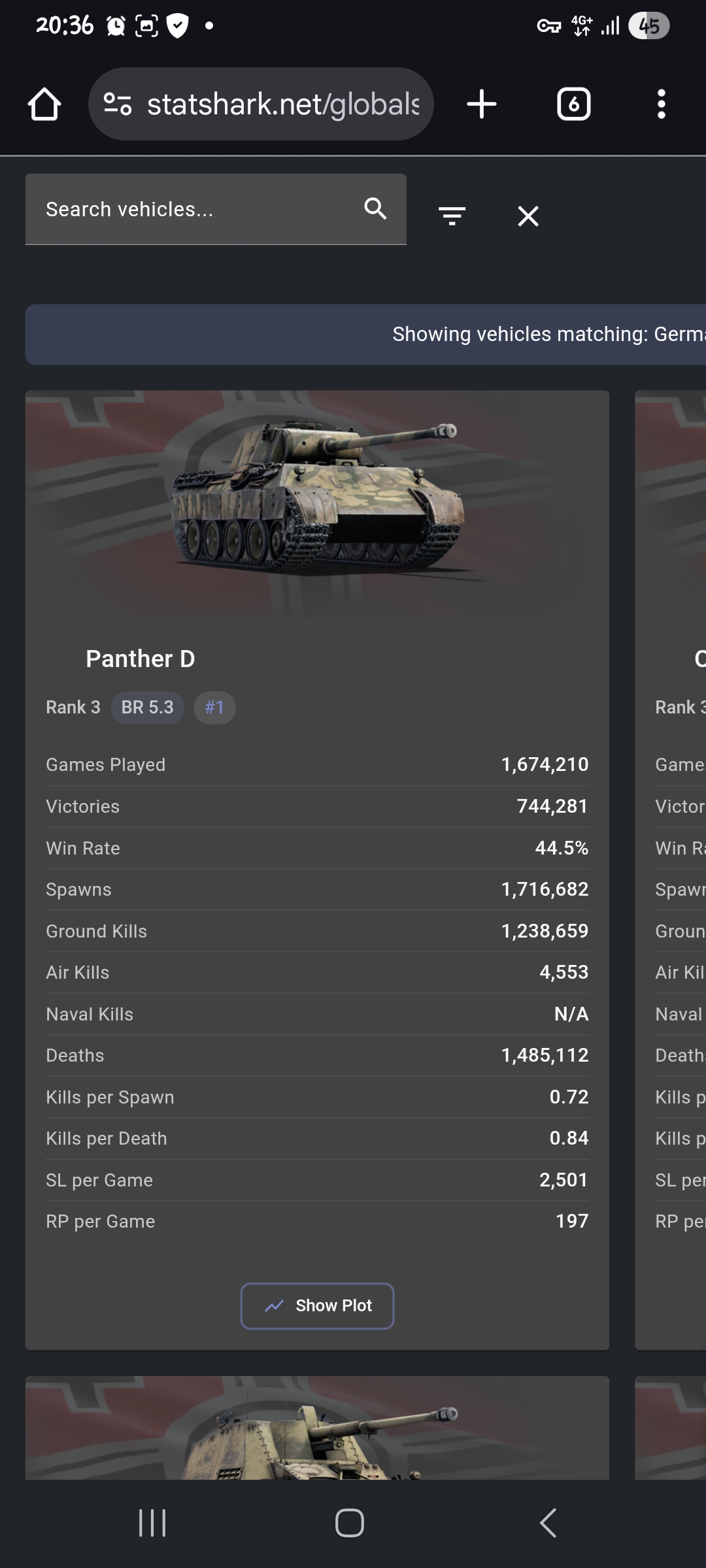Click the second vehicle thumbnail below
The height and width of the screenshot is (1568, 706).
(318, 1431)
